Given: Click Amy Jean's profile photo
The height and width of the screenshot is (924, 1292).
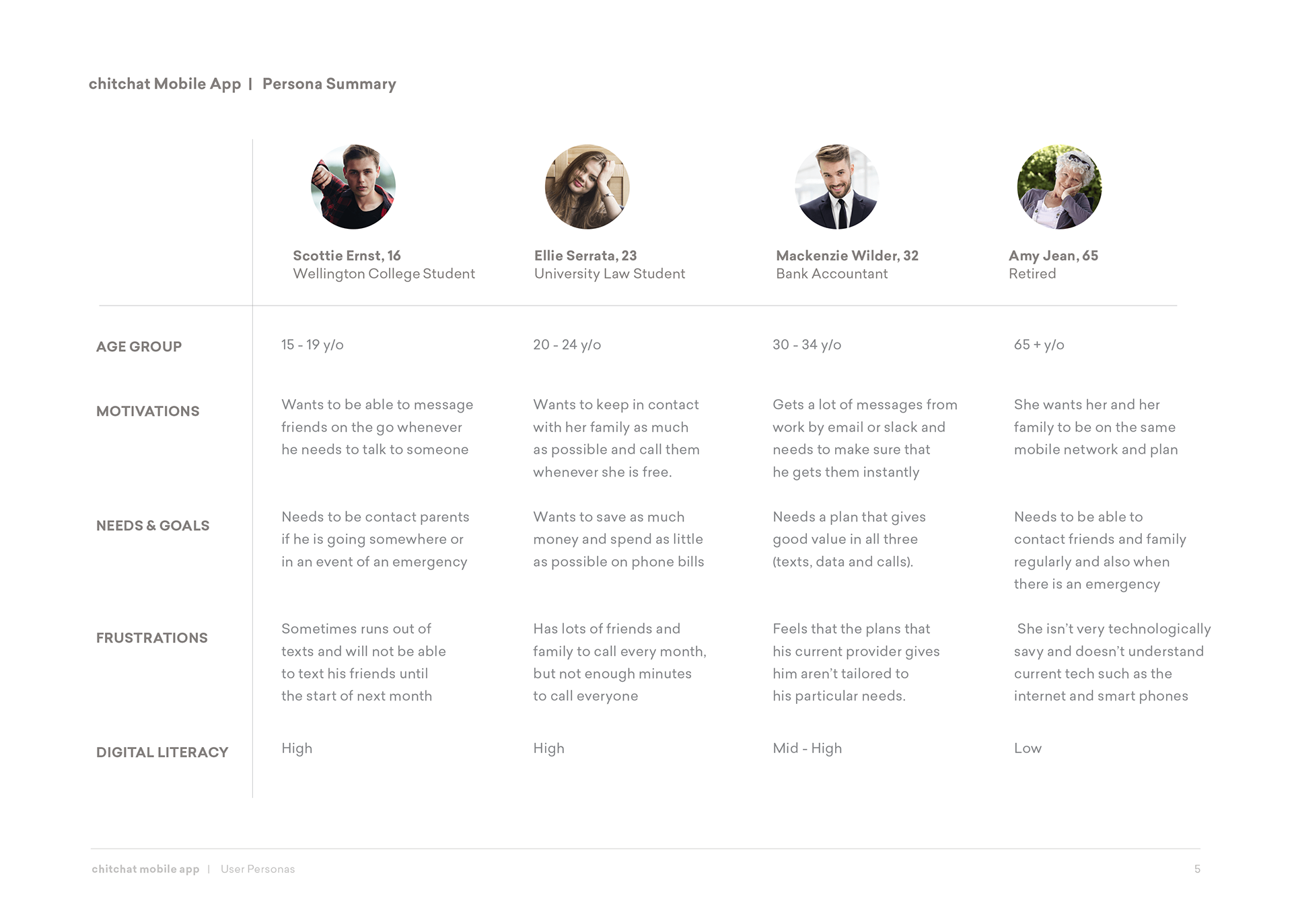Looking at the screenshot, I should (1059, 186).
